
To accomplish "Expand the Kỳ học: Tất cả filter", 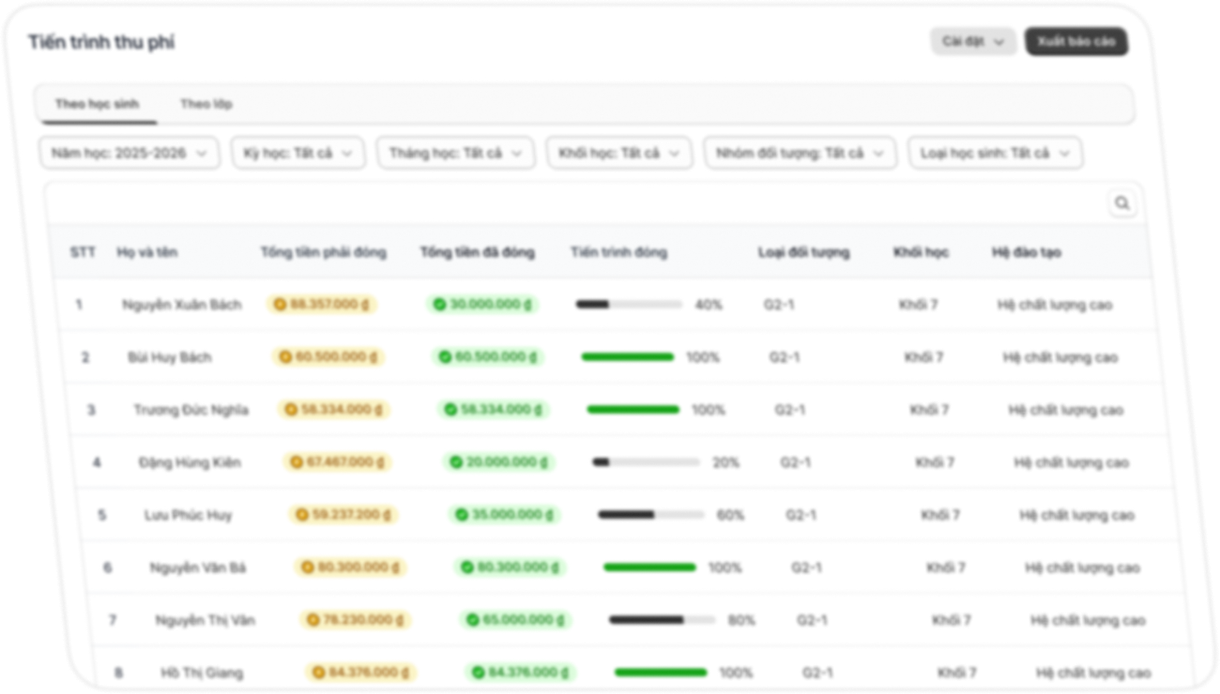I will (x=298, y=153).
